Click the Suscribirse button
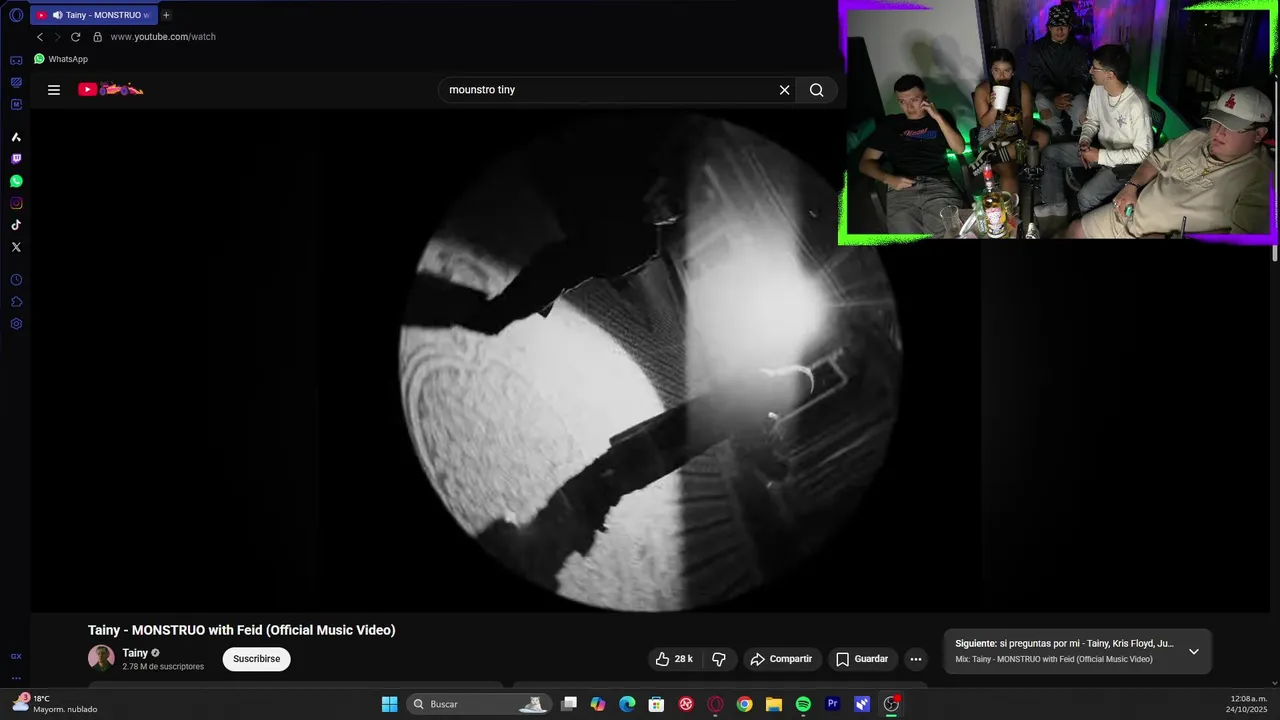The width and height of the screenshot is (1280, 720). pos(256,659)
